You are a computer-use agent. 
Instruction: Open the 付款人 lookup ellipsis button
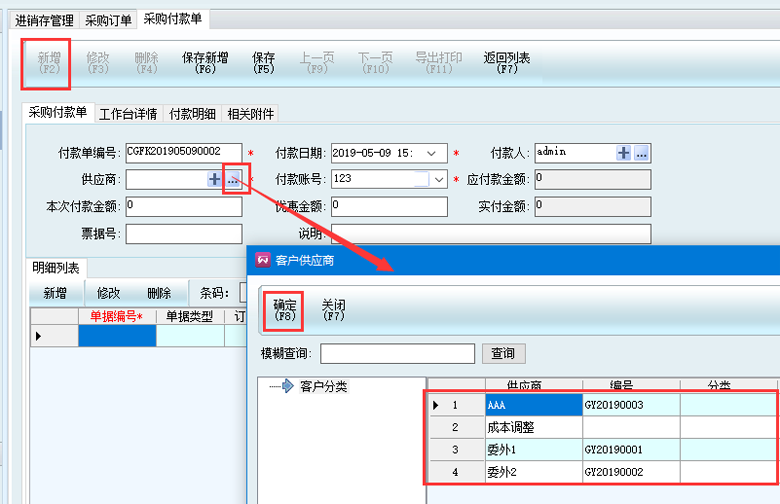click(642, 152)
